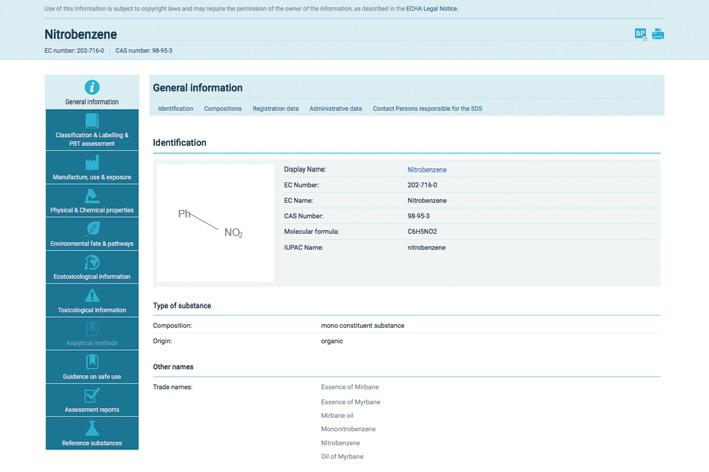
Task: Switch to Administrative data sub-tab
Action: 336,109
